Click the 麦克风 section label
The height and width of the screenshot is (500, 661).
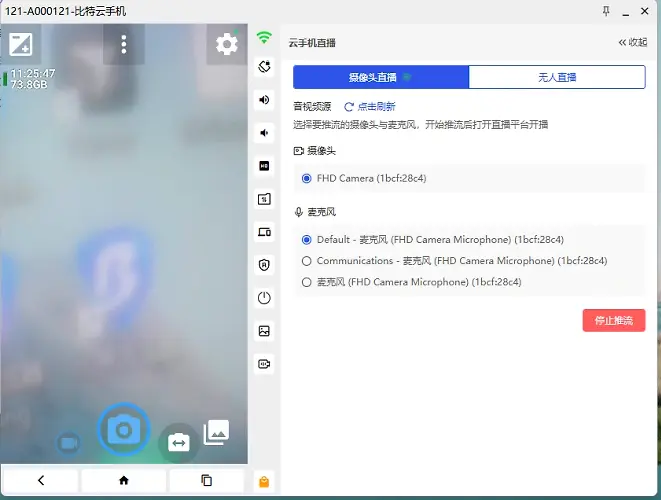321,212
